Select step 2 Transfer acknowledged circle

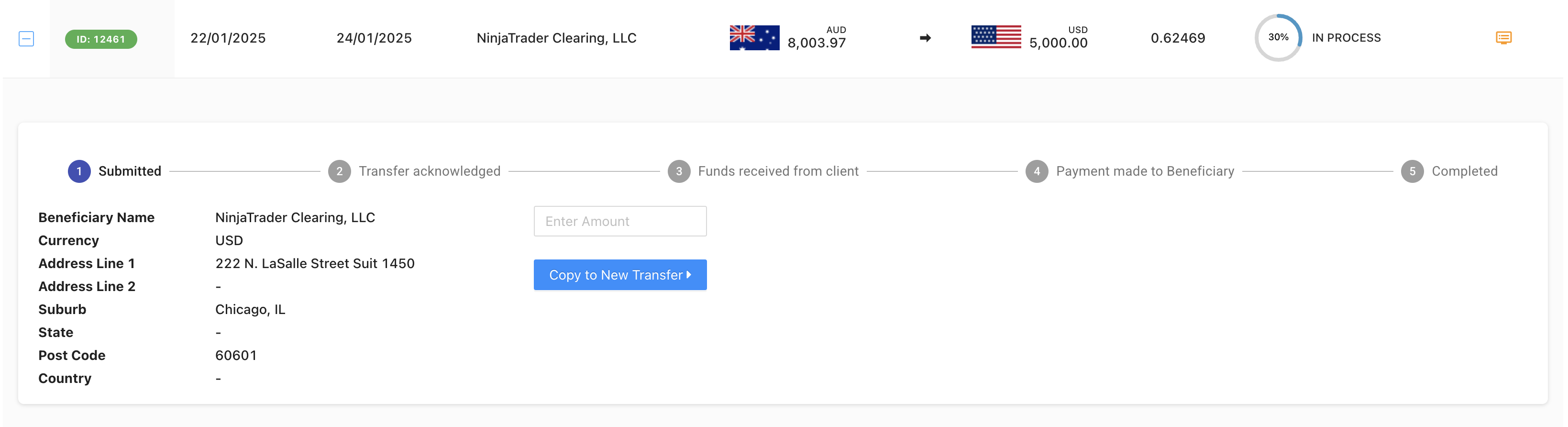[340, 171]
